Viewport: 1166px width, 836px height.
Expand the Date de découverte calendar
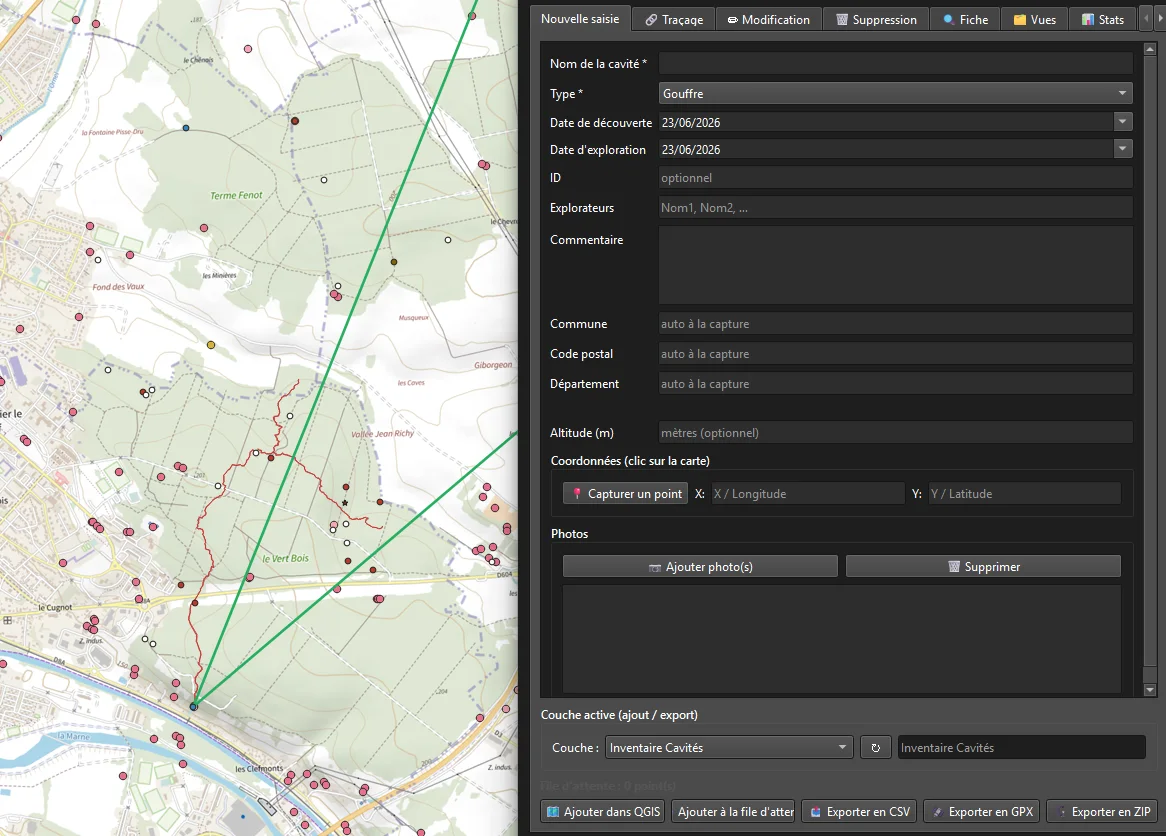click(1123, 121)
